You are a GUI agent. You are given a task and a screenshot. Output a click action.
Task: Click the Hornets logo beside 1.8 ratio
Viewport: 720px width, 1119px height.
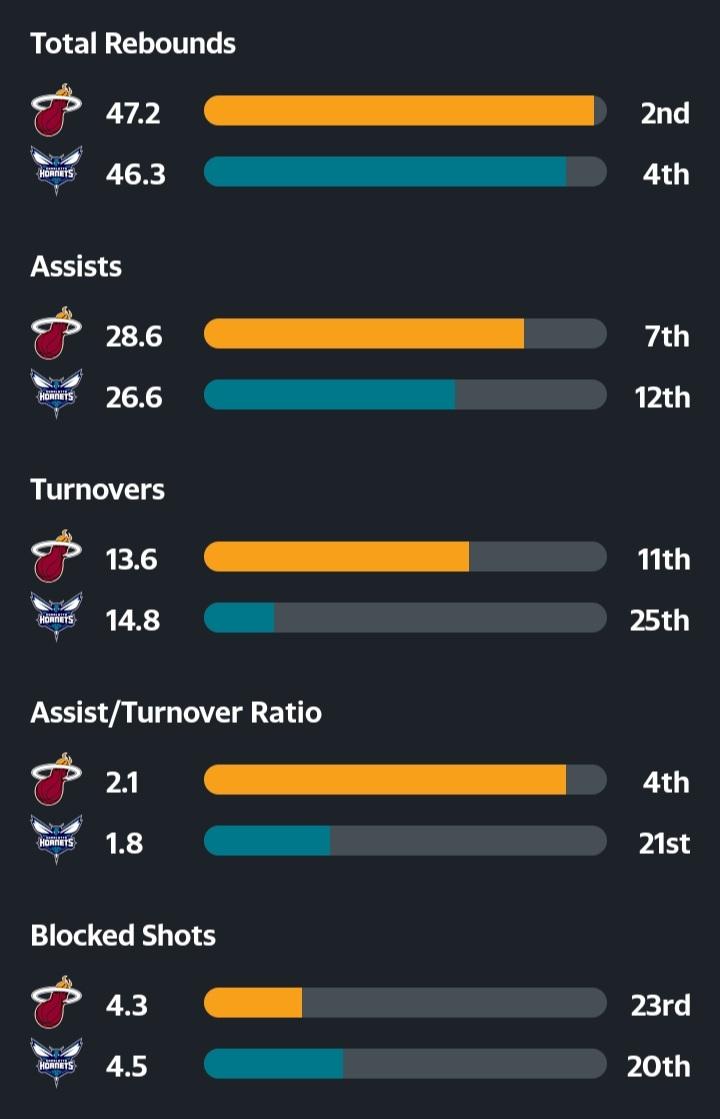tap(56, 841)
